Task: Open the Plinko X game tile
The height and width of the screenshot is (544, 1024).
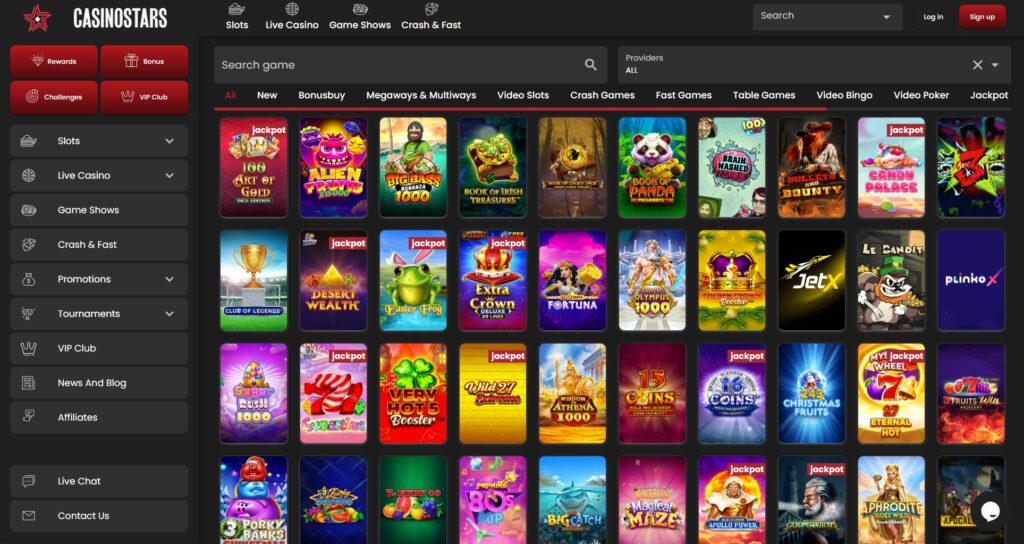Action: [970, 280]
